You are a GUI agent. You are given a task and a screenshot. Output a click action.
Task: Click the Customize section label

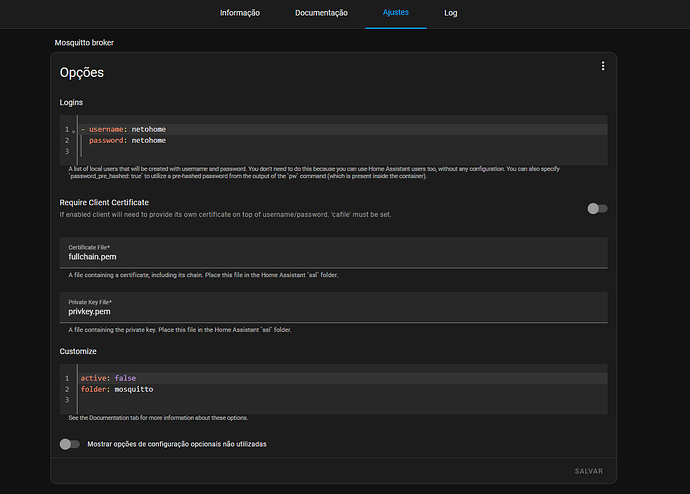(78, 351)
